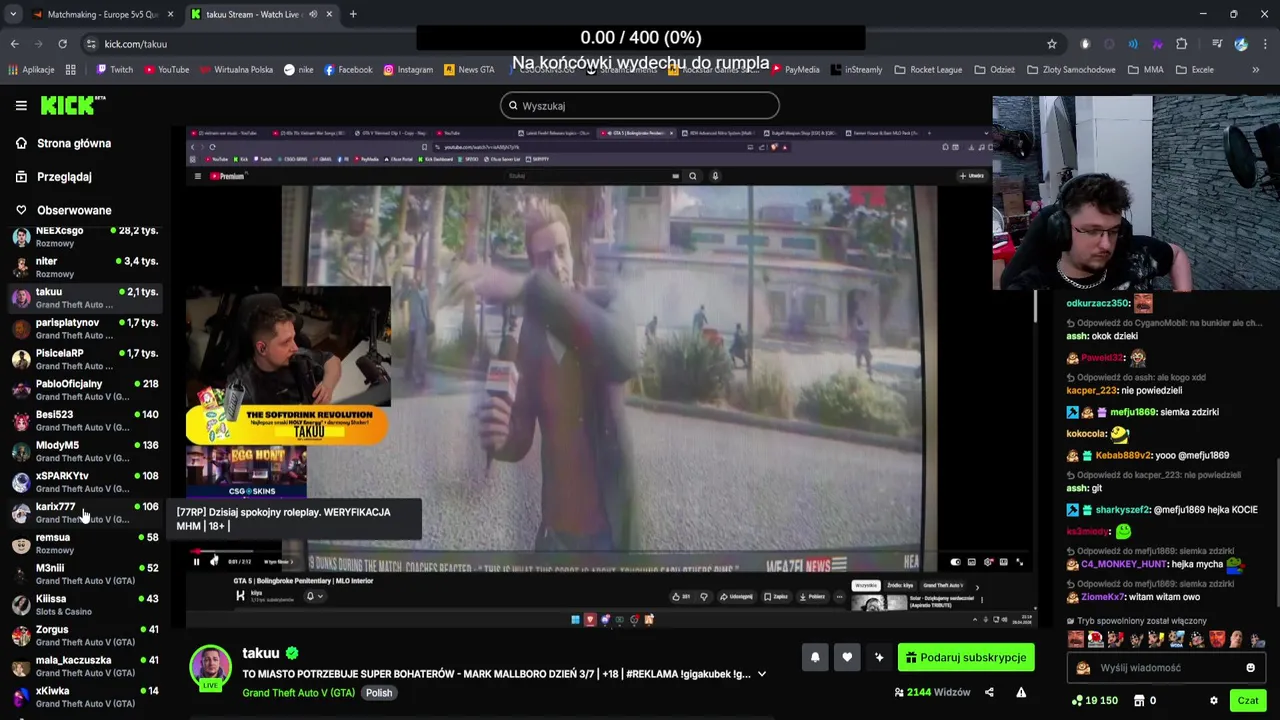Switch to Matchmaking Europe 5v5 tab
Screen dimensions: 1280x720
coord(103,14)
